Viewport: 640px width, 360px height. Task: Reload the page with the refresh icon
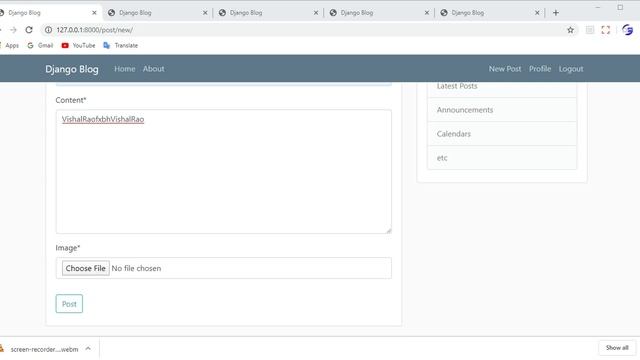[29, 30]
